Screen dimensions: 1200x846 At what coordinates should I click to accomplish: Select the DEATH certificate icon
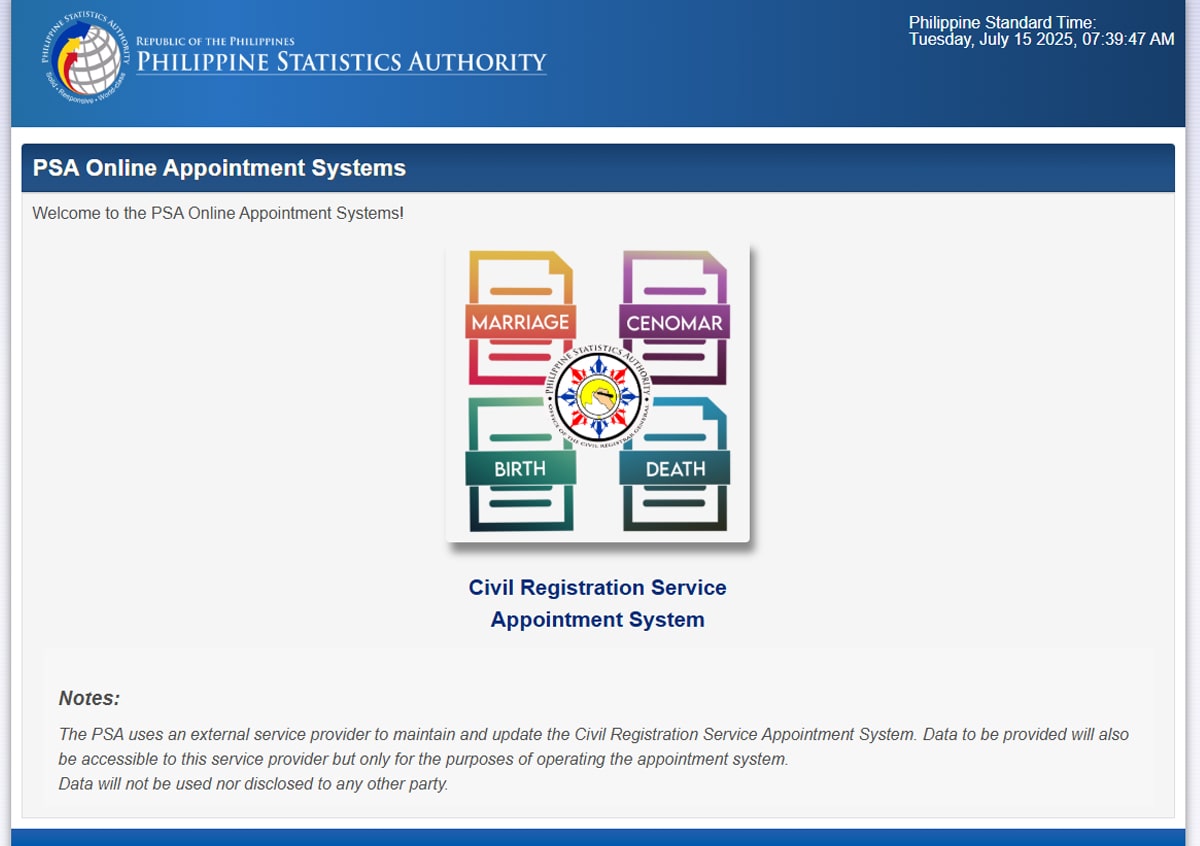point(675,467)
